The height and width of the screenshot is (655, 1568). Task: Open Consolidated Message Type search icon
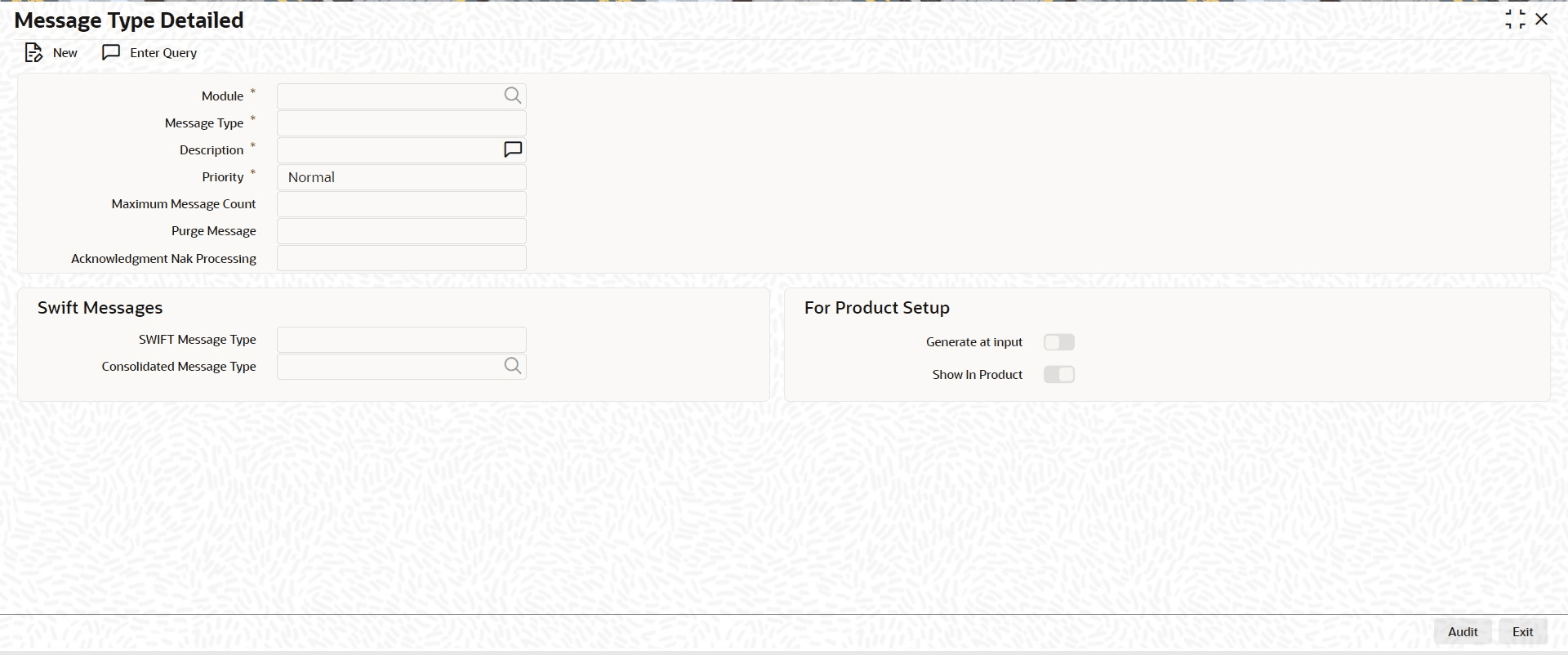(512, 366)
